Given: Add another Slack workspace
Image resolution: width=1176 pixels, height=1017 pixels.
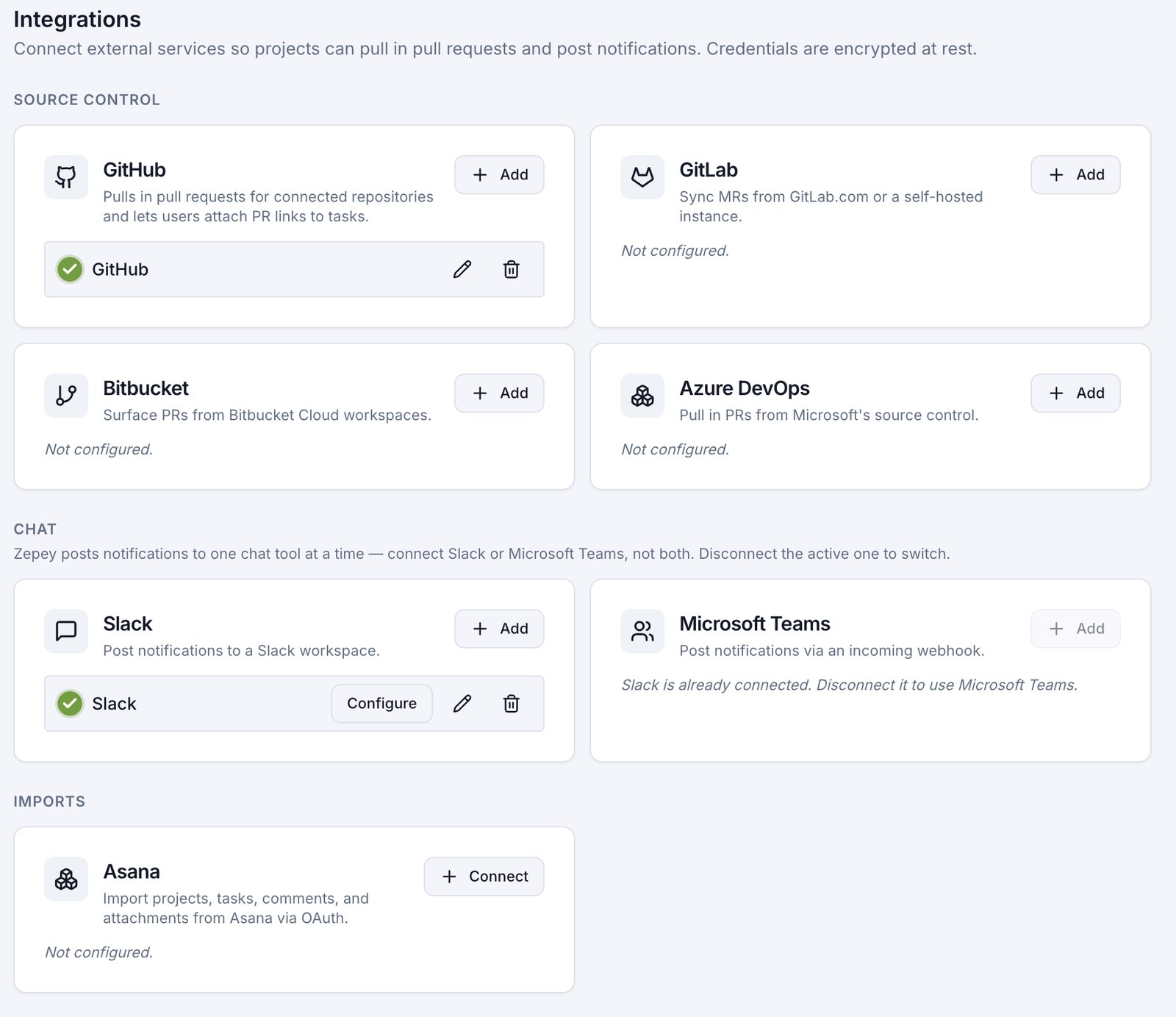Looking at the screenshot, I should click(499, 628).
